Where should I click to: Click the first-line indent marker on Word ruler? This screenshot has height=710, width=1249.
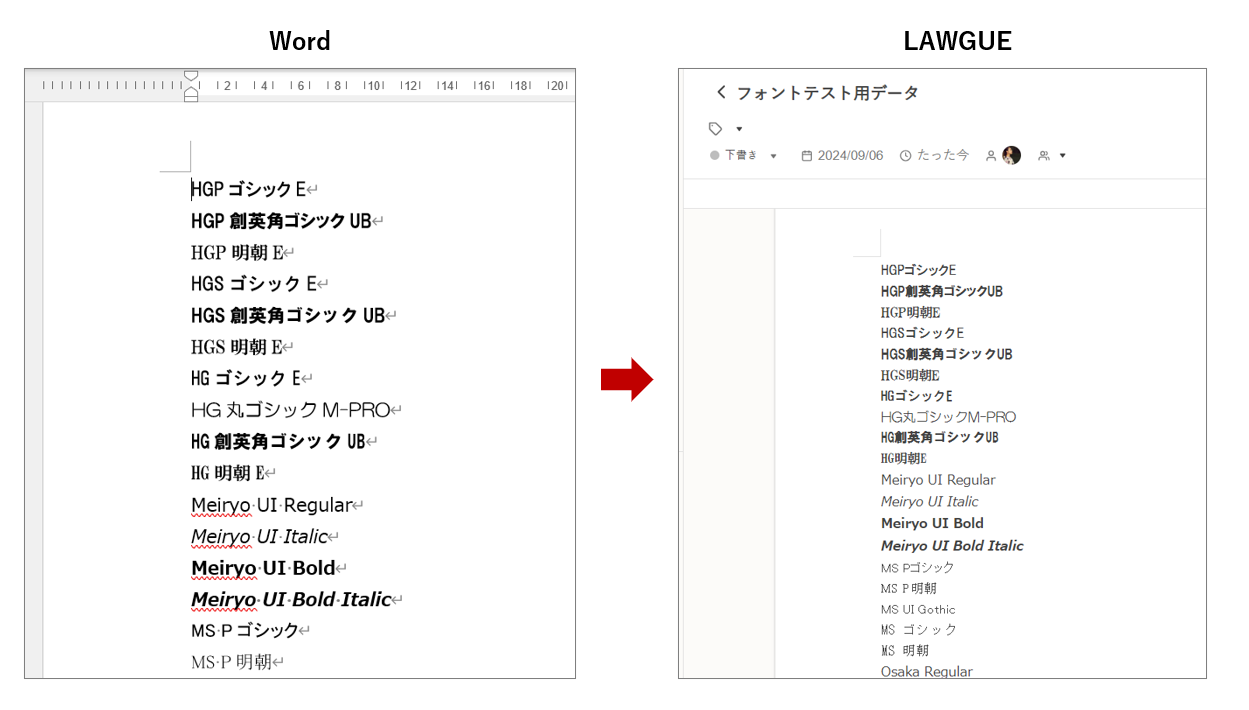pyautogui.click(x=191, y=76)
